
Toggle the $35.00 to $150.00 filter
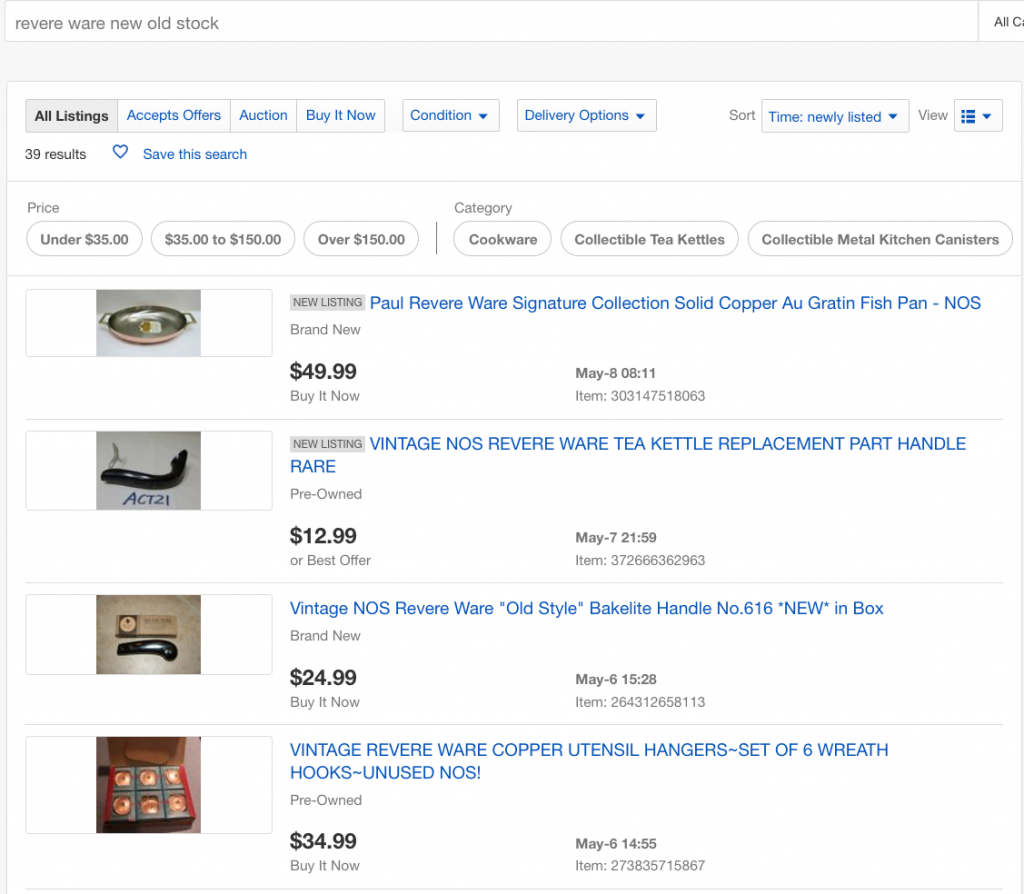point(223,239)
